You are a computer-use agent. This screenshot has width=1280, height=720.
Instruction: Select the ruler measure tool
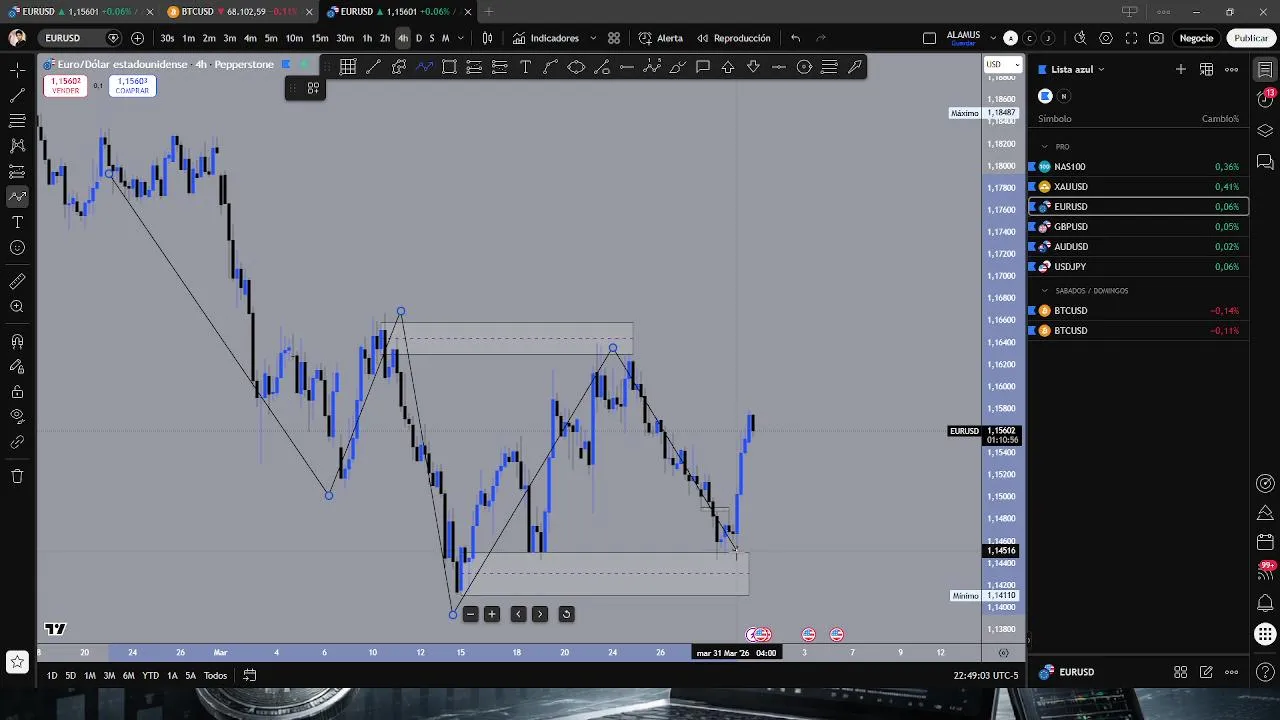pos(17,282)
